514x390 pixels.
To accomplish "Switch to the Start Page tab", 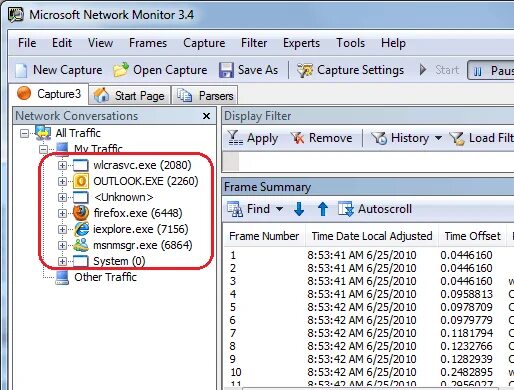I will pos(130,96).
